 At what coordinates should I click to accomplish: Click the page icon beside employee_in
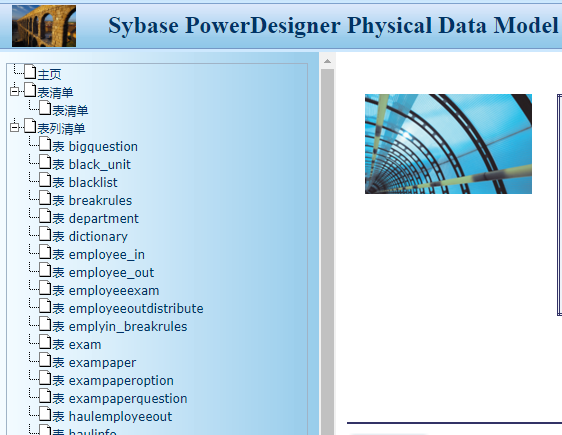pyautogui.click(x=45, y=252)
